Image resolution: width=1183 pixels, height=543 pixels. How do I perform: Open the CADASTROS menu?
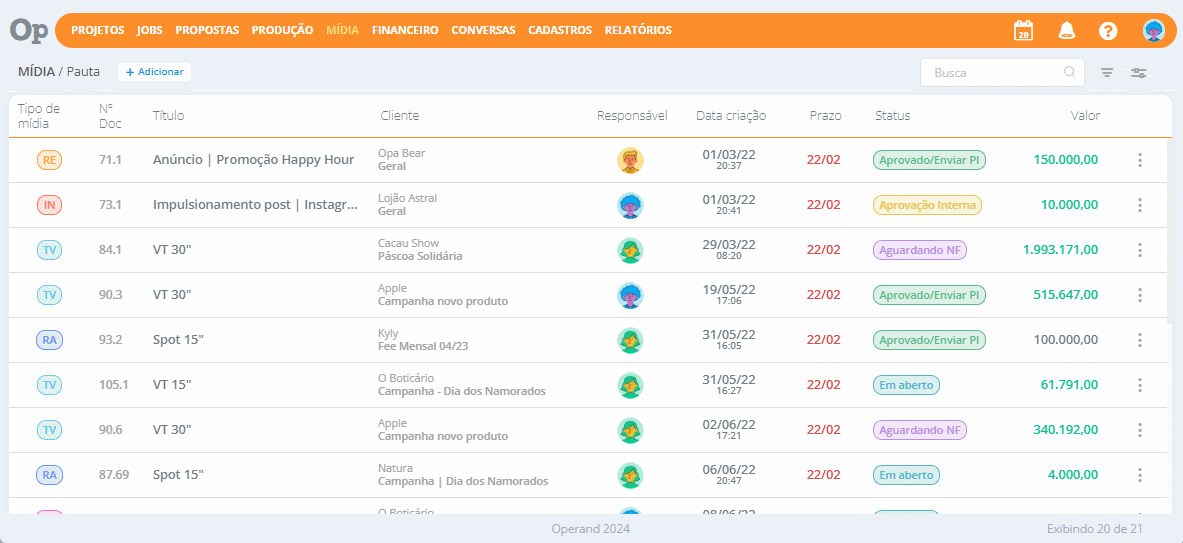560,31
